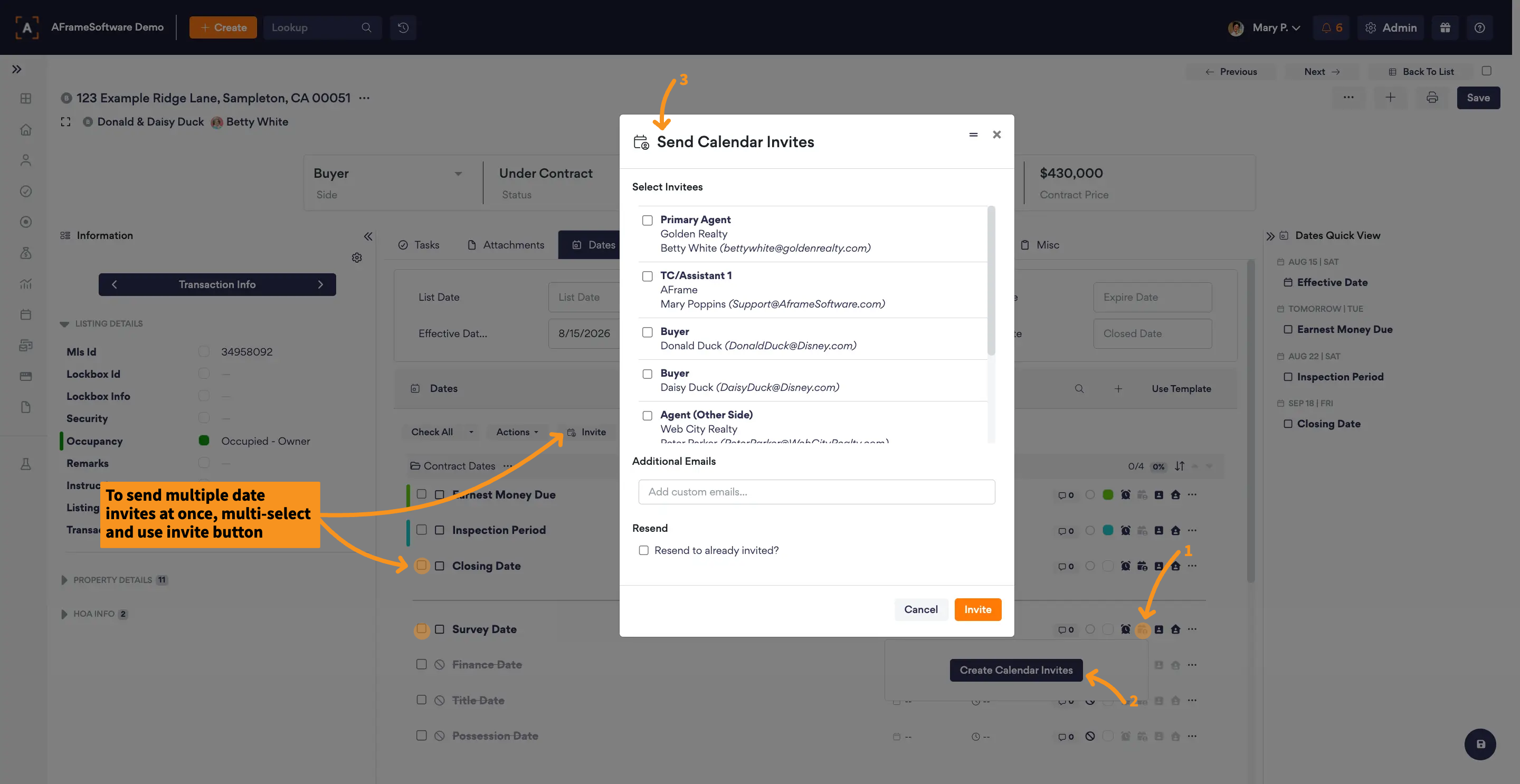Collapse the Information panel
Image resolution: width=1520 pixels, height=784 pixels.
(x=368, y=236)
